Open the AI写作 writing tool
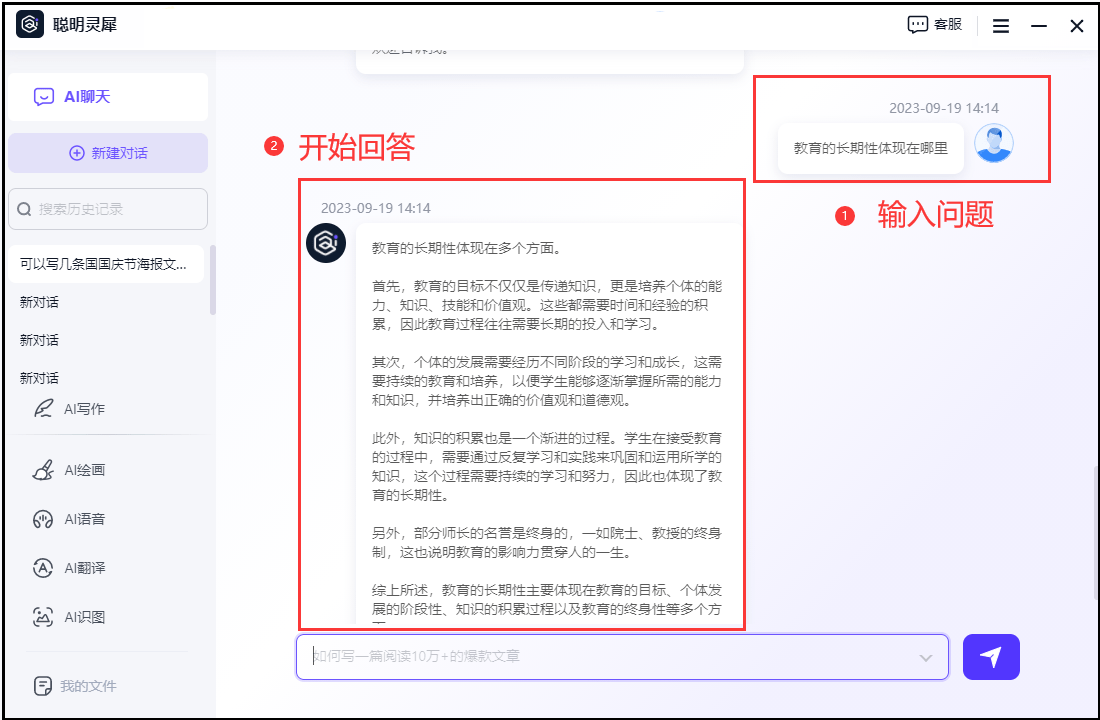The width and height of the screenshot is (1100, 720). click(x=84, y=409)
